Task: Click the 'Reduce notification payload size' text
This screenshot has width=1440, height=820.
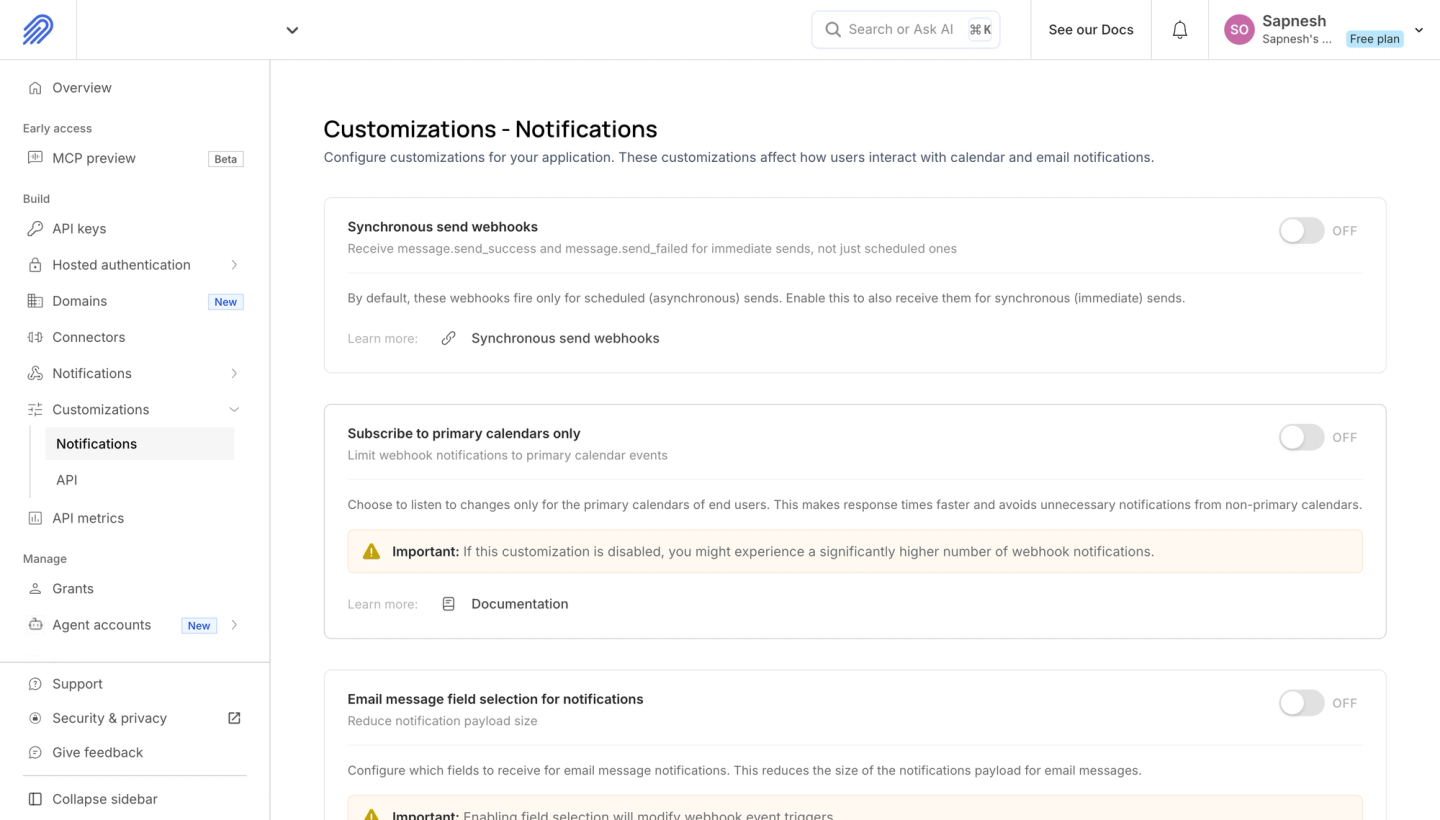Action: tap(442, 721)
